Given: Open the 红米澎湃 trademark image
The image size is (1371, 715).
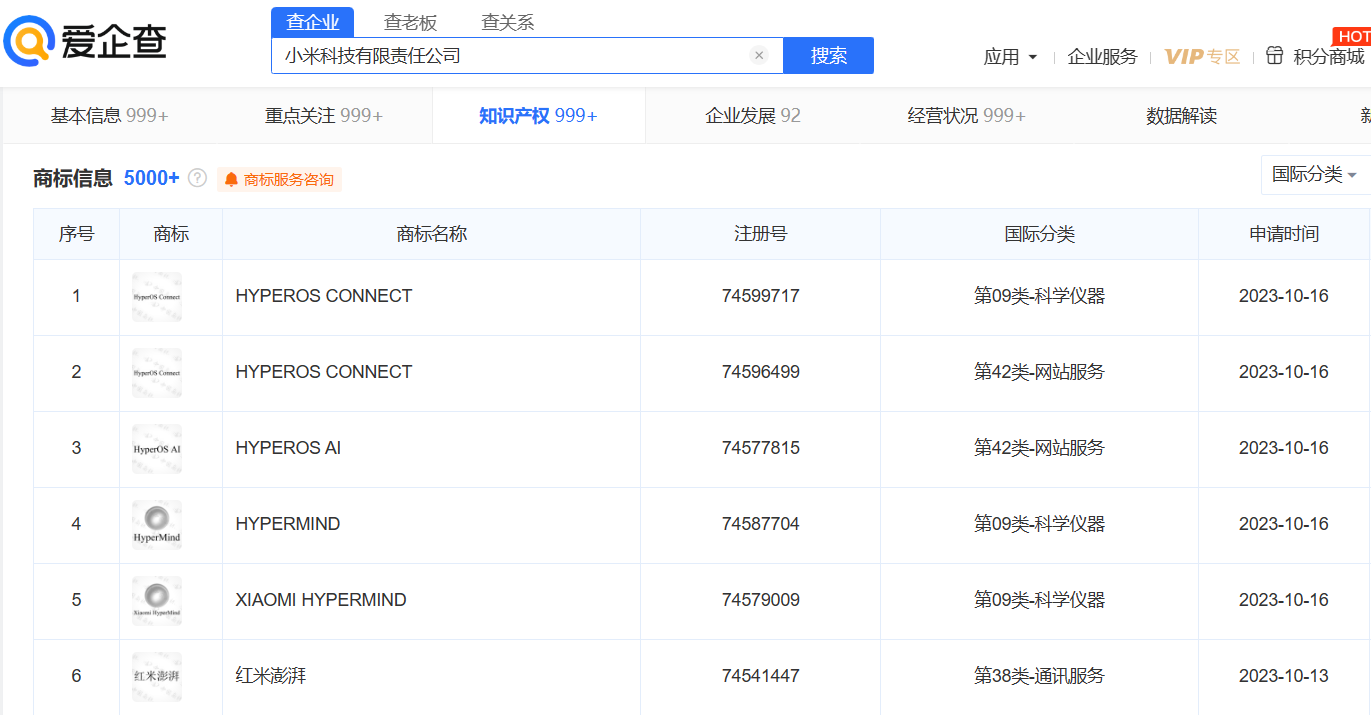Looking at the screenshot, I should pos(157,676).
